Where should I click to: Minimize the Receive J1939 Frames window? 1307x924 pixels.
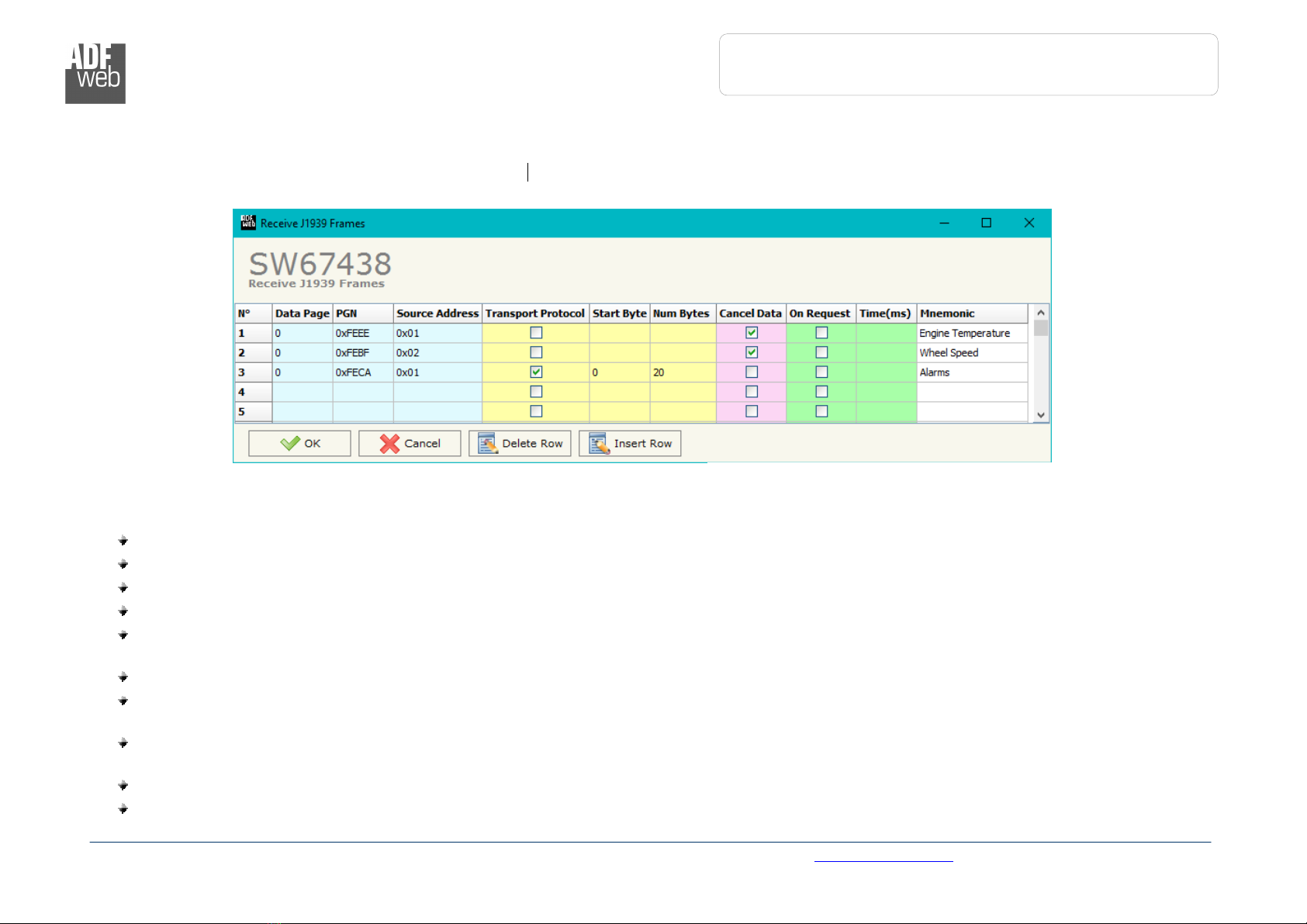945,223
